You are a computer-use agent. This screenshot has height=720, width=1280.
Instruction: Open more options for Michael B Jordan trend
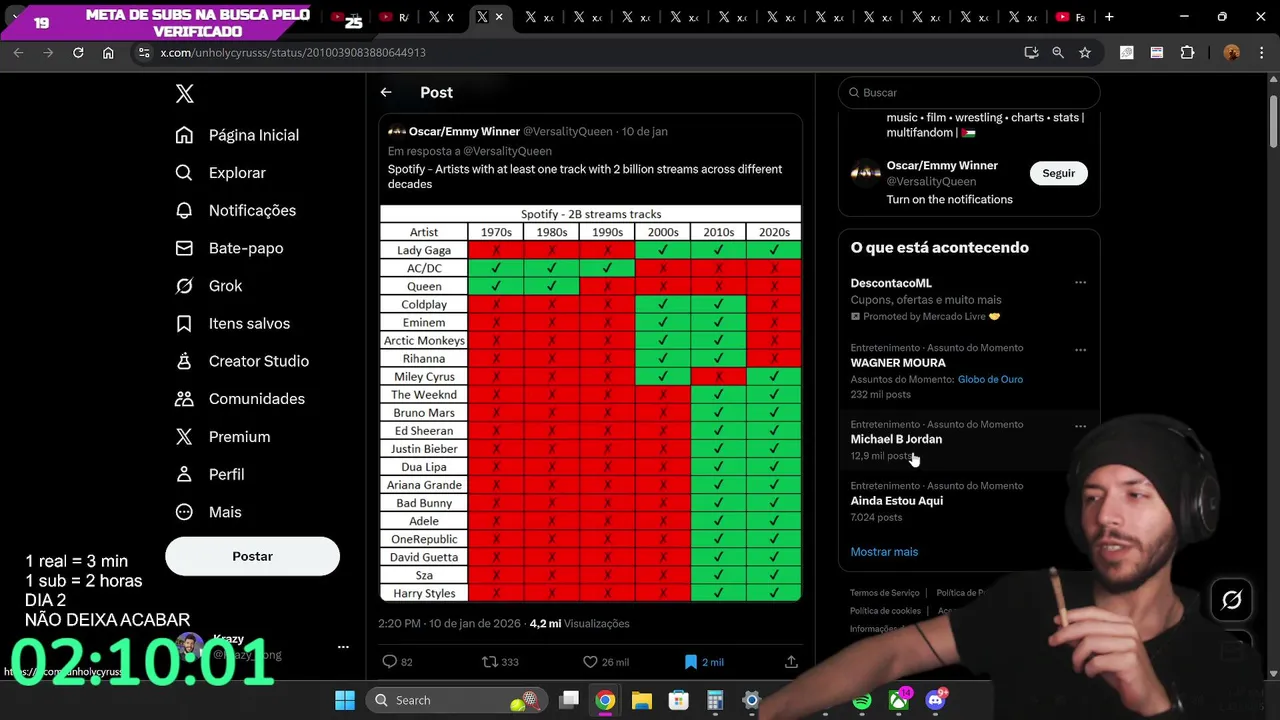coord(1080,426)
